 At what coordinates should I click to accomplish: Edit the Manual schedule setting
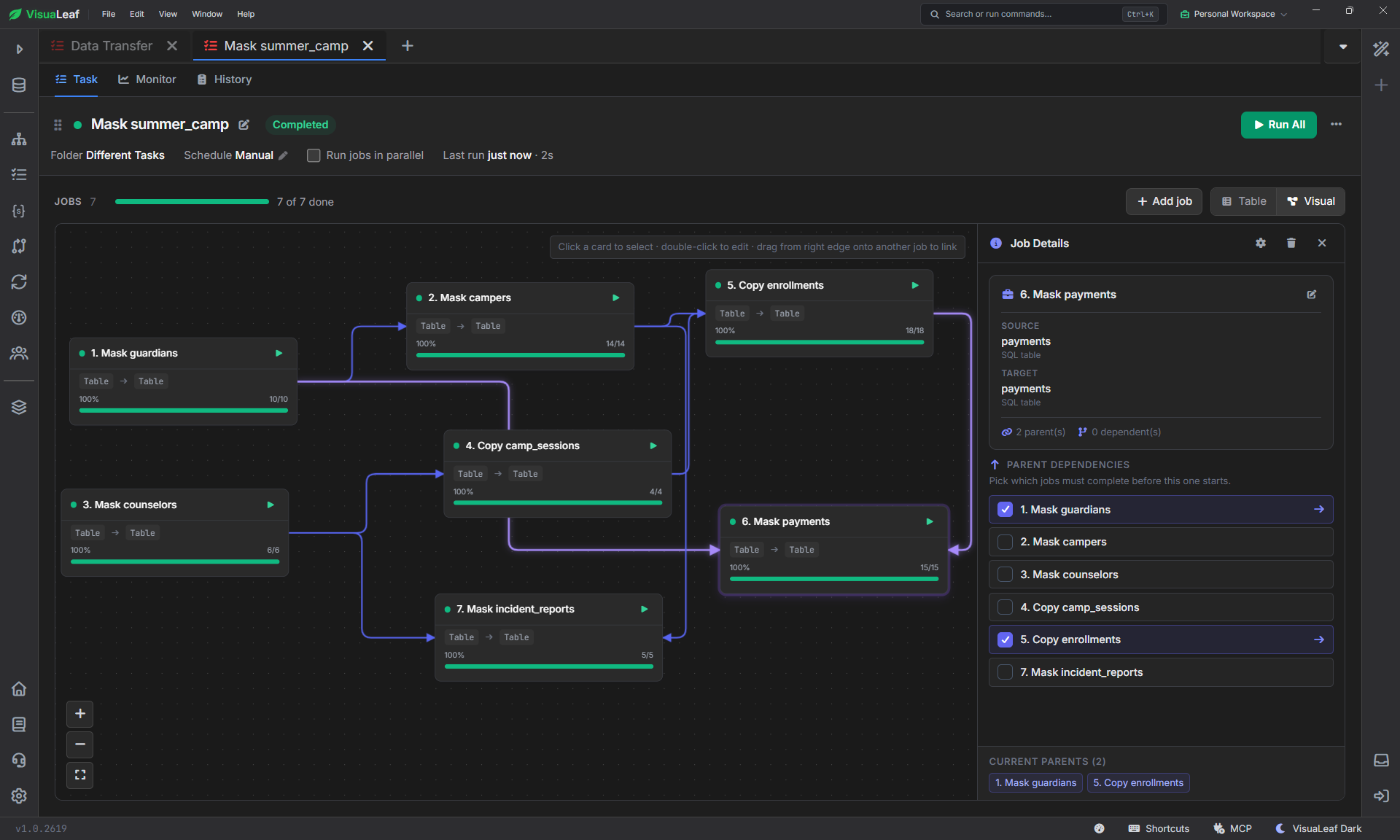click(283, 155)
